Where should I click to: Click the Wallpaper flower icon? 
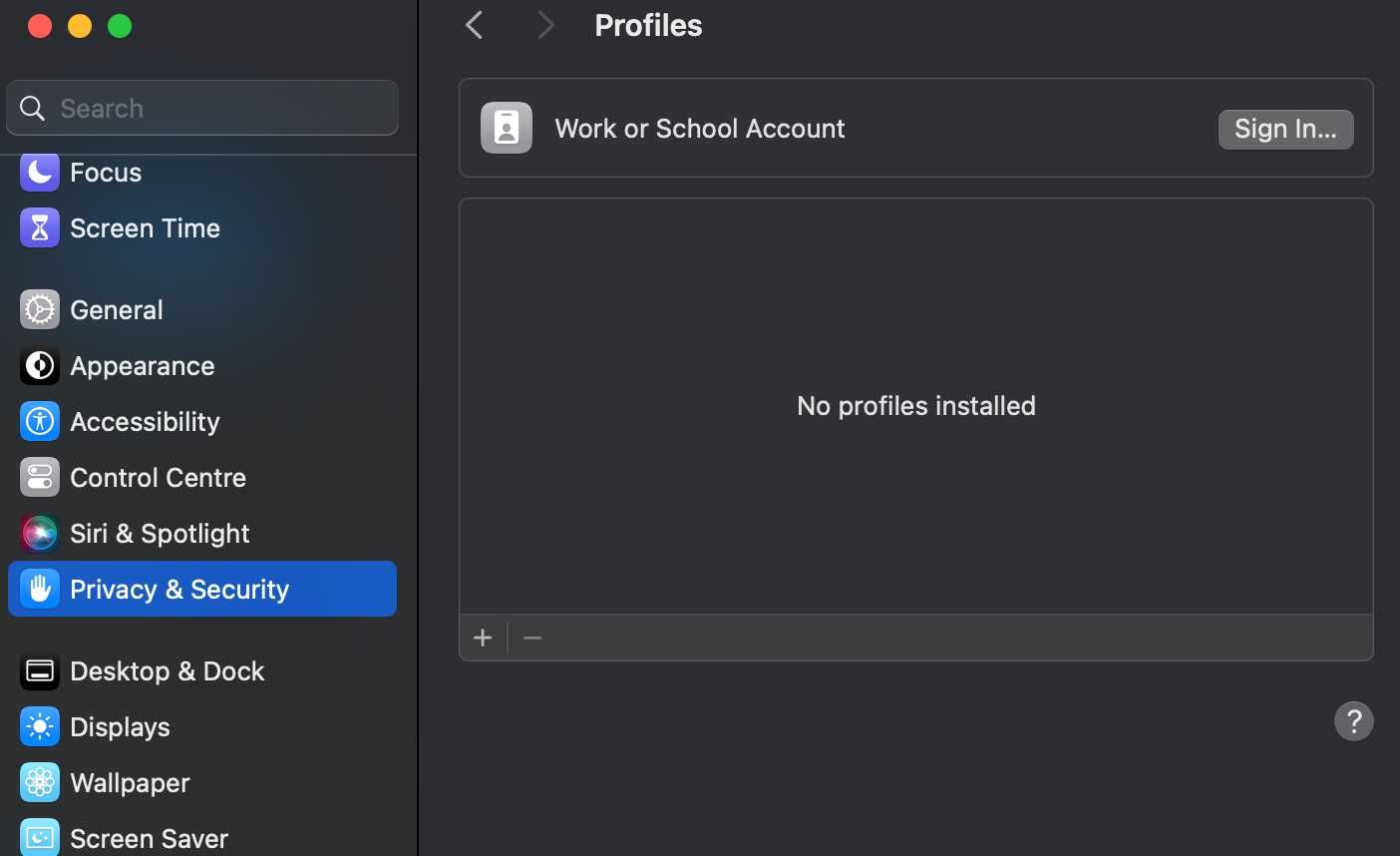(x=40, y=783)
